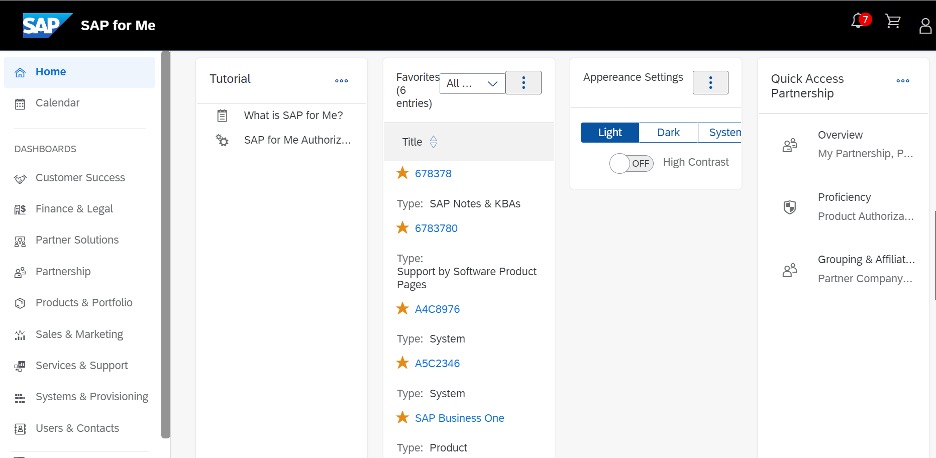Open the user profile icon

click(x=925, y=26)
